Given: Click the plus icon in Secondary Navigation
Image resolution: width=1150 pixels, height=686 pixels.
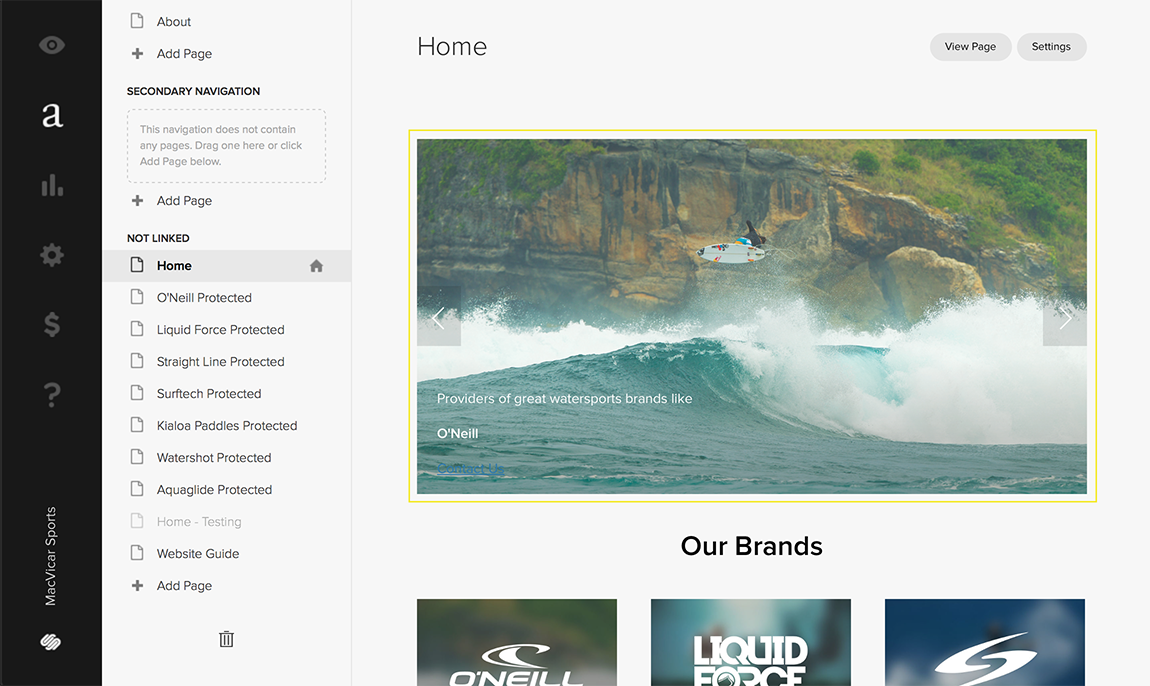Looking at the screenshot, I should coord(137,200).
